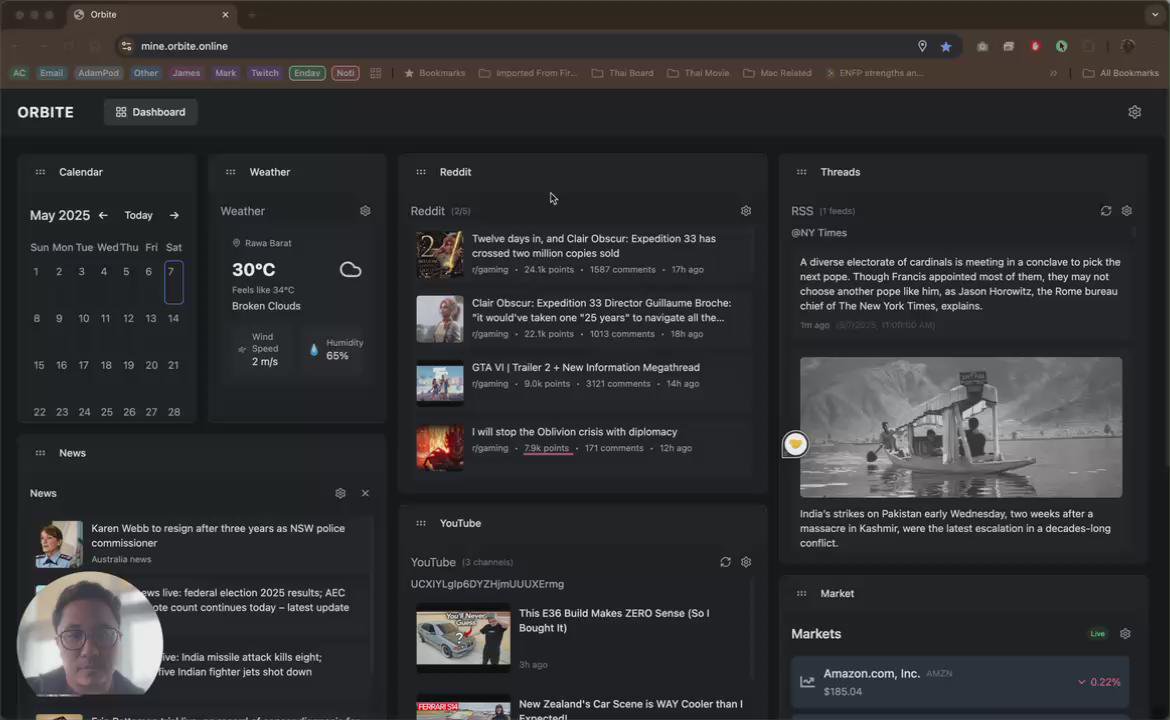Screen dimensions: 1170x720
Task: Select the Amazon.com, Inc. market row
Action: click(x=960, y=682)
